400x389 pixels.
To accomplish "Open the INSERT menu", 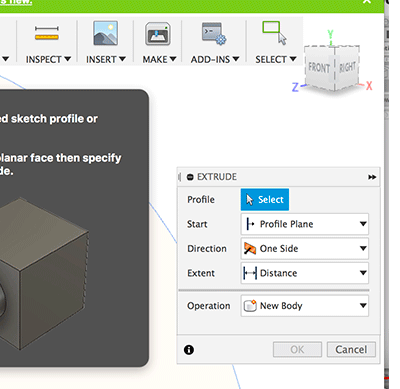I will tap(106, 59).
